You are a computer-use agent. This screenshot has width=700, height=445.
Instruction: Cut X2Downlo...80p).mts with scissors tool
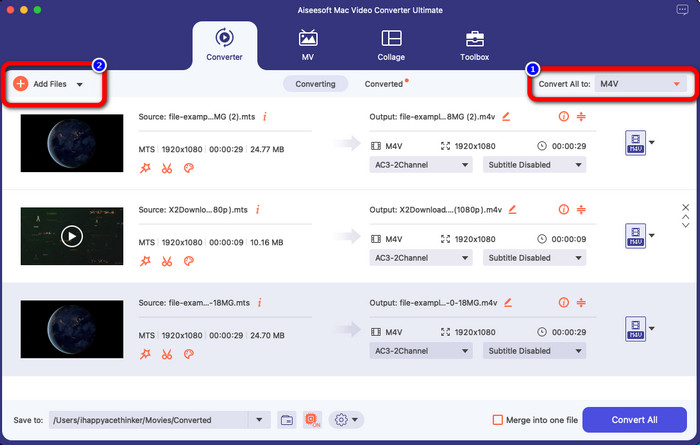[x=167, y=261]
